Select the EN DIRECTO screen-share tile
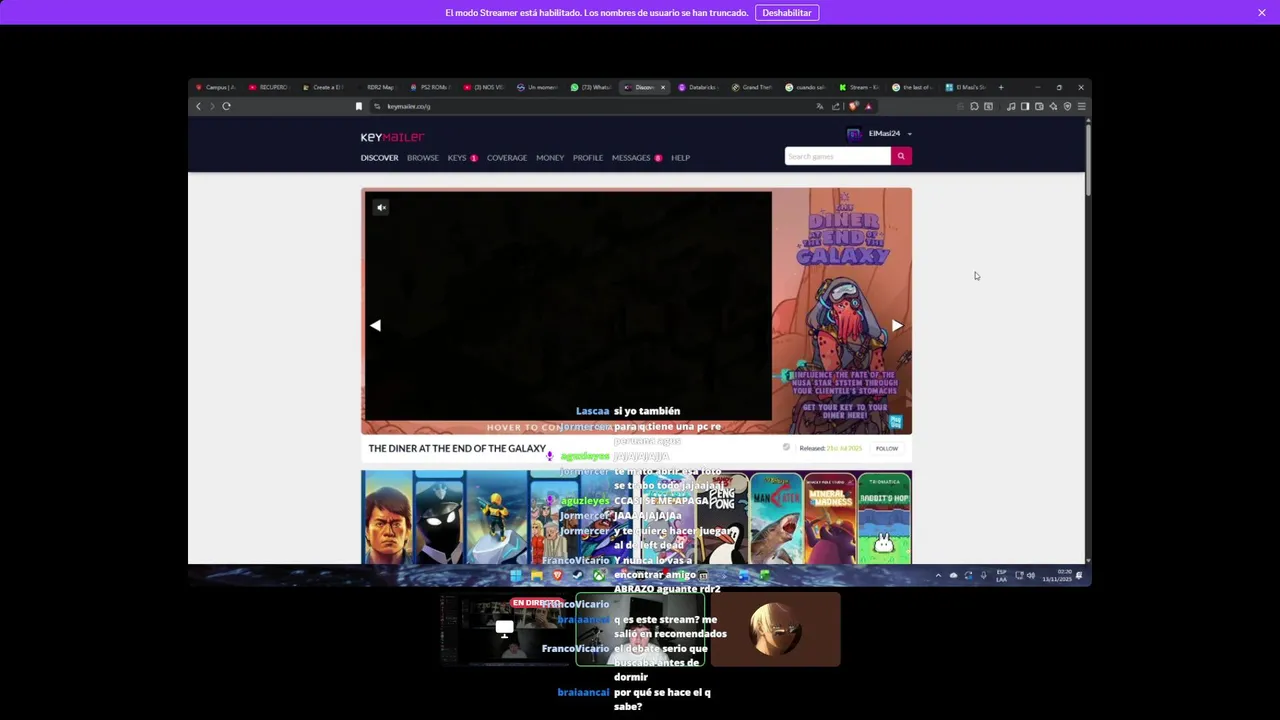 tap(507, 629)
